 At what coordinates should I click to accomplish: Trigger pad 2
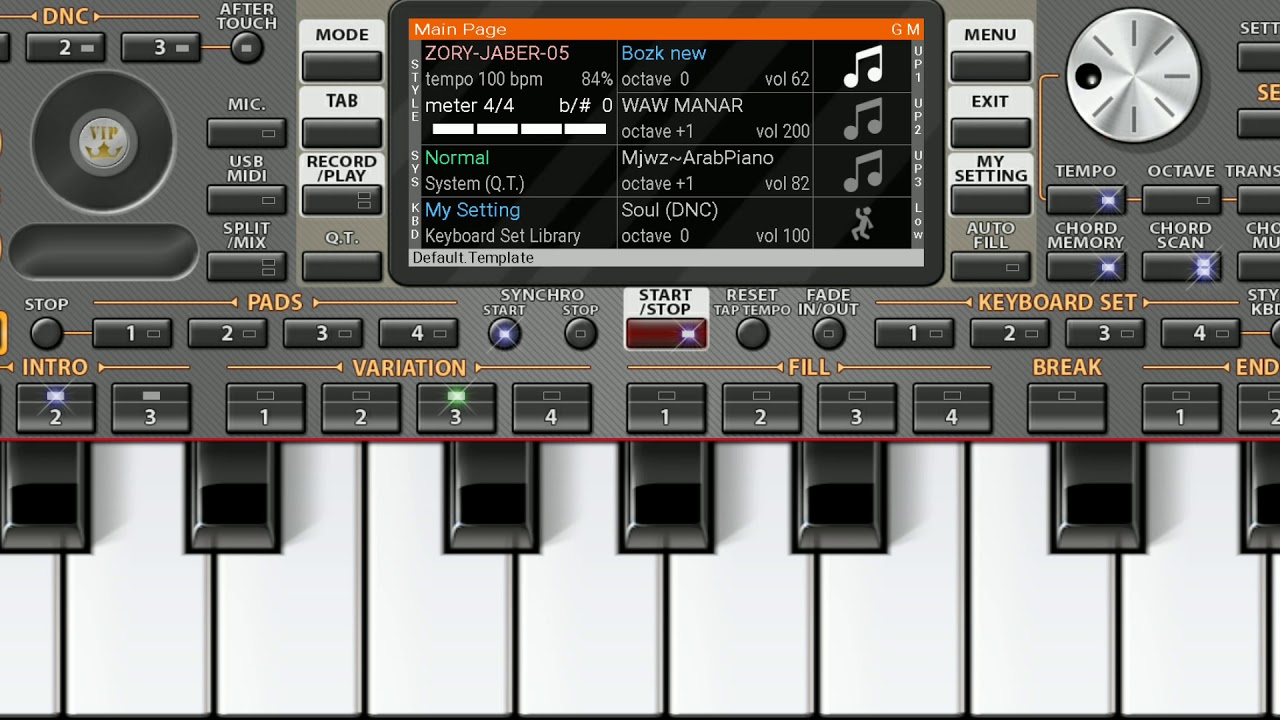(227, 333)
